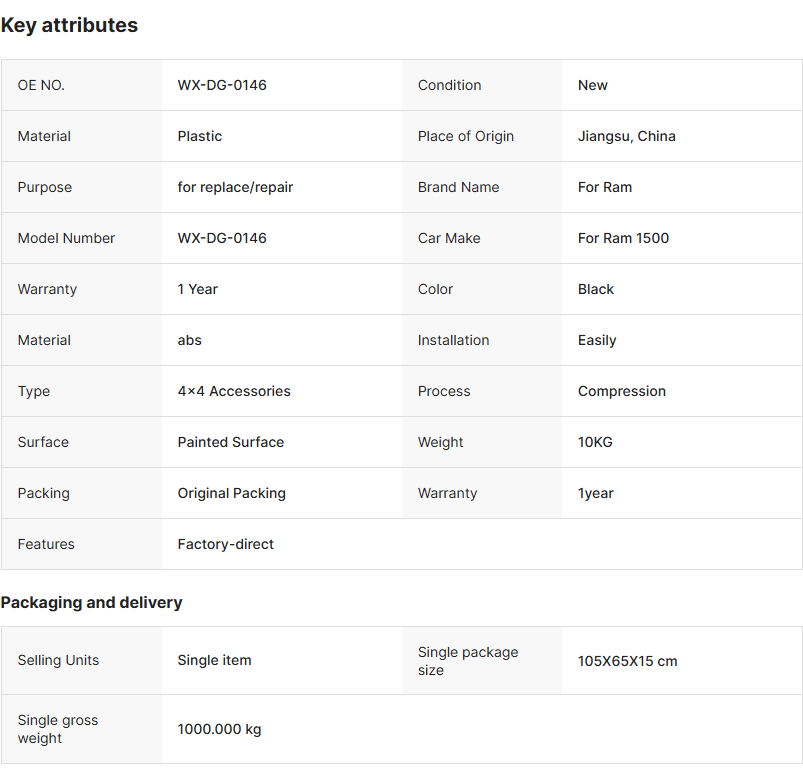Click the 1000.000 kg gross weight value

click(x=220, y=729)
